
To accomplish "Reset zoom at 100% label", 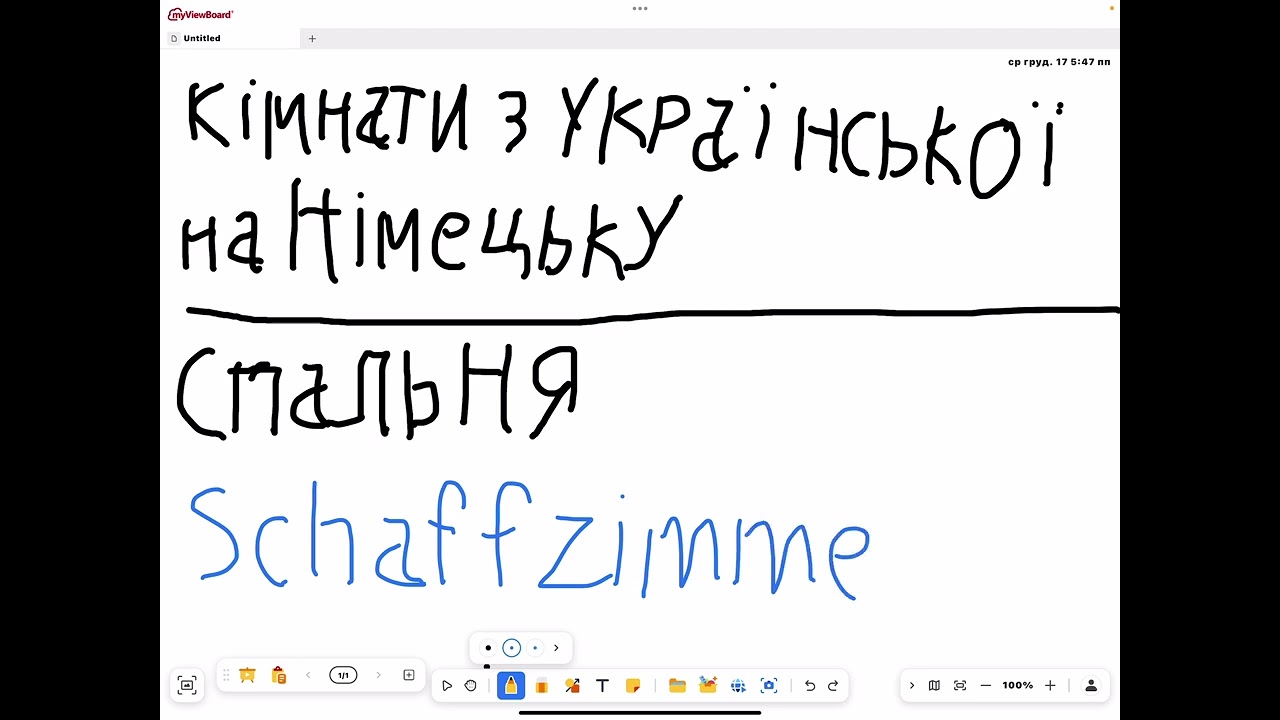I will tap(1018, 686).
